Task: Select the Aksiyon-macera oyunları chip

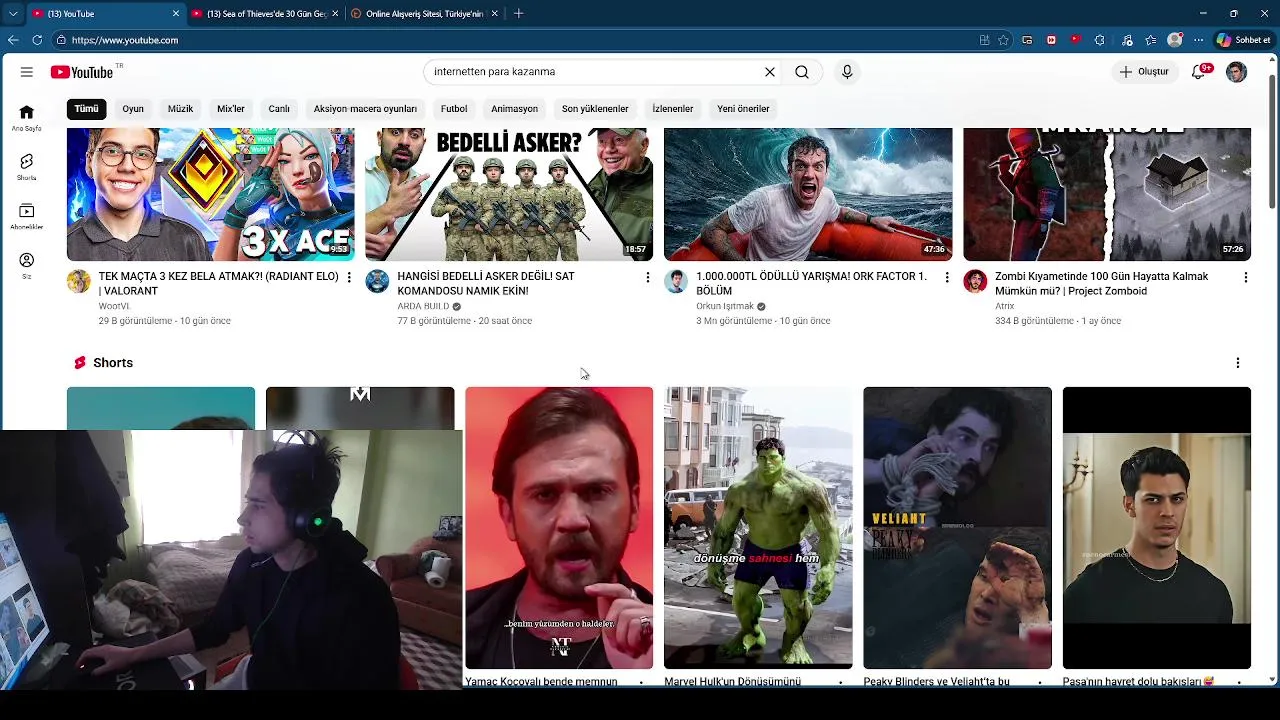Action: click(365, 109)
